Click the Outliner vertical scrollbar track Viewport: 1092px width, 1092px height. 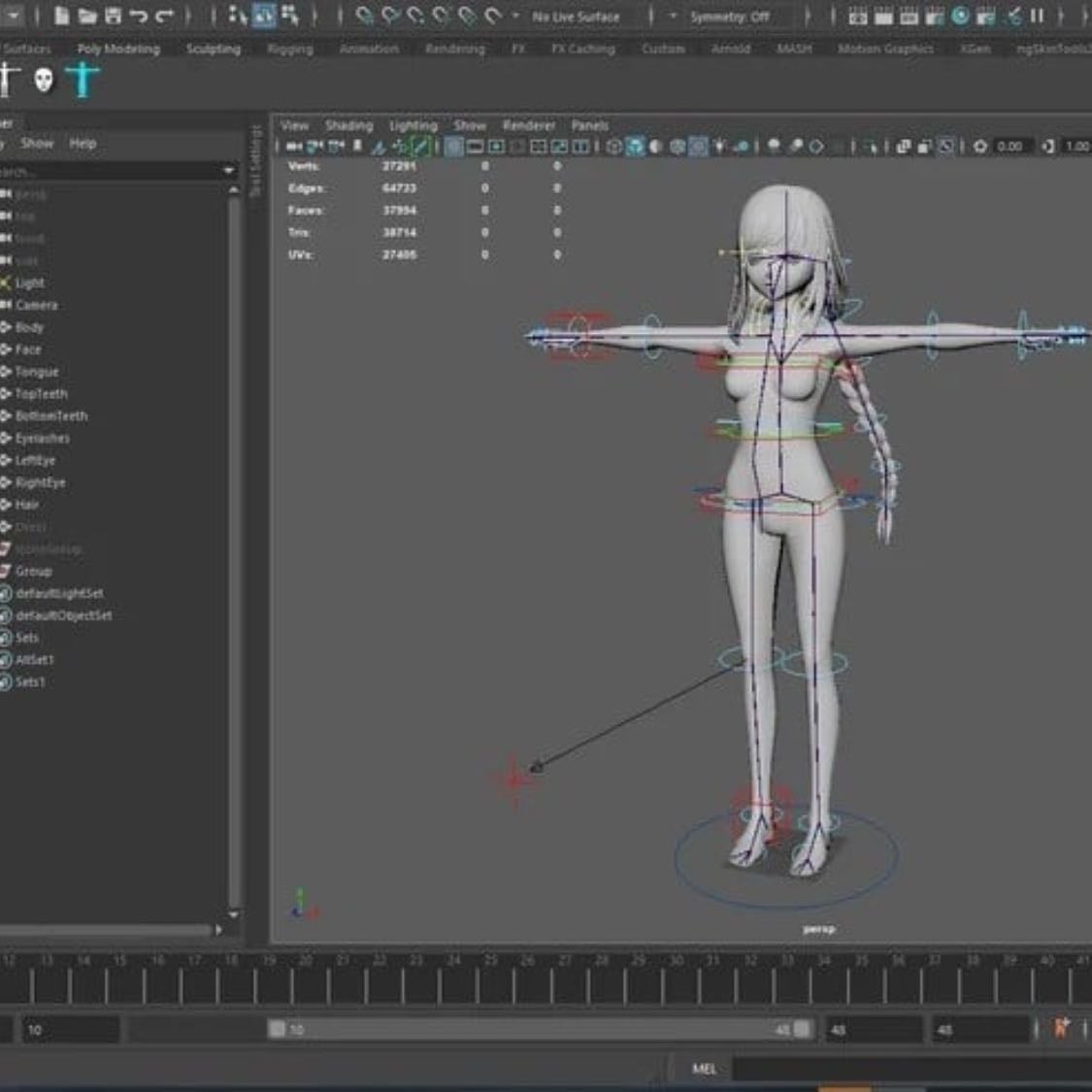click(x=234, y=551)
